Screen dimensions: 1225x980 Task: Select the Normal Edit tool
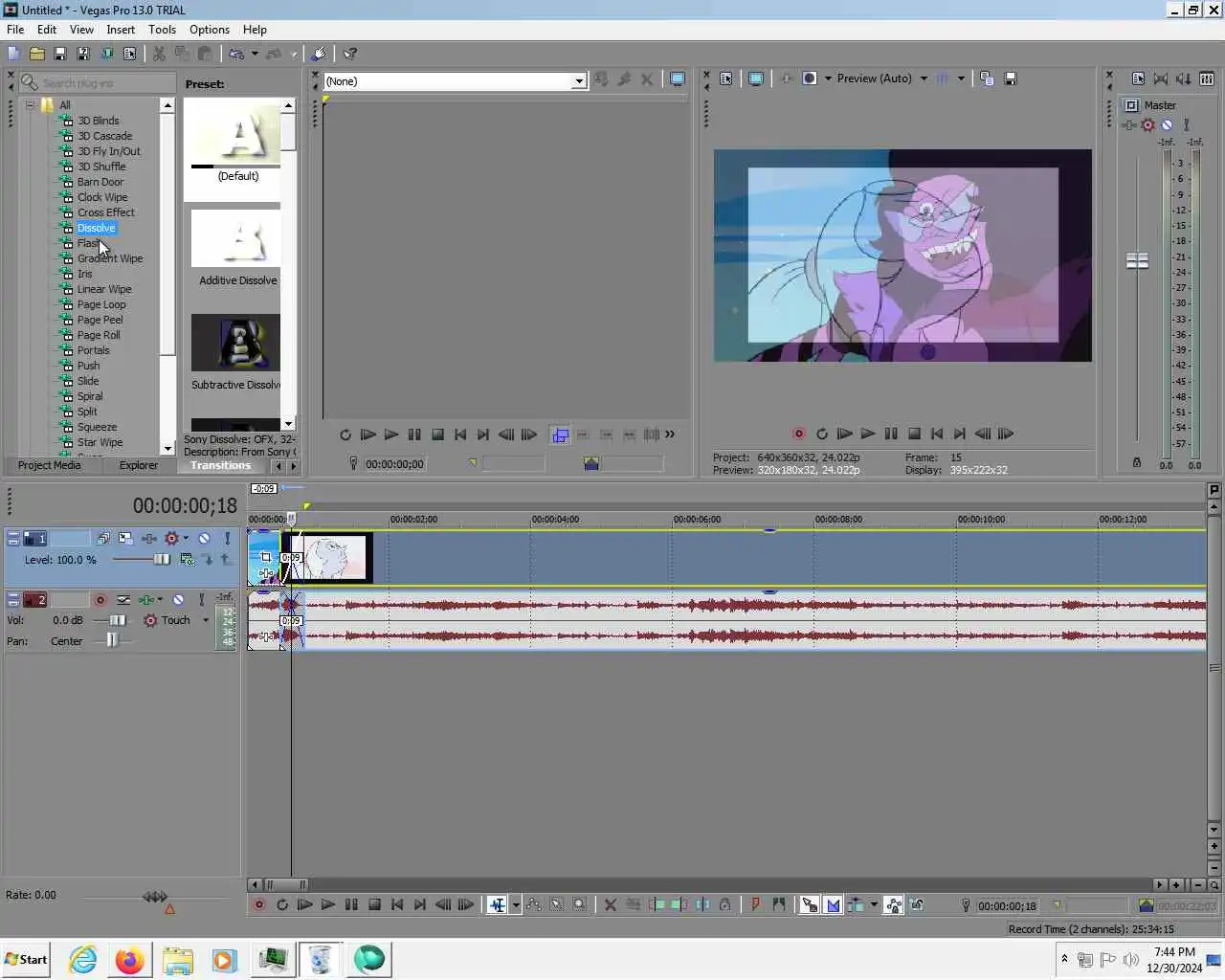point(498,904)
